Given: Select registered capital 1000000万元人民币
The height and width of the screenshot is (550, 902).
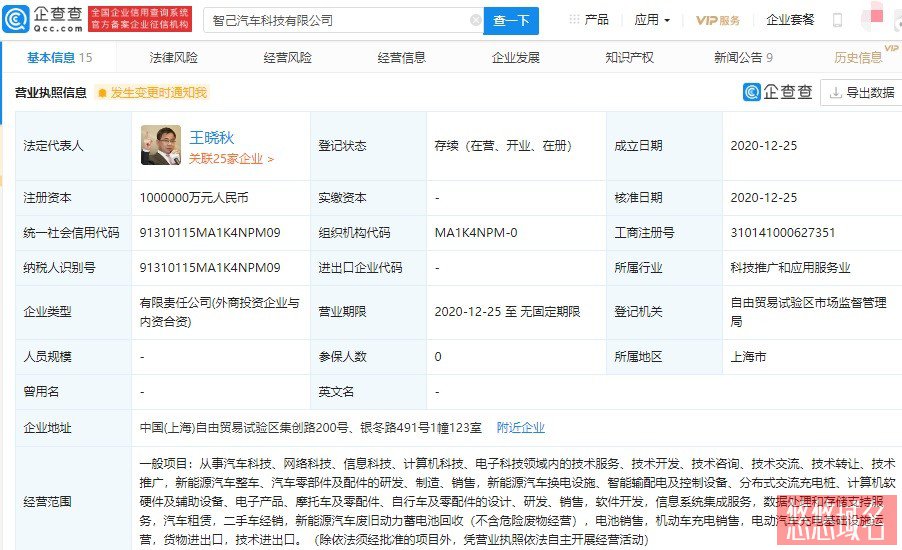Looking at the screenshot, I should point(194,197).
